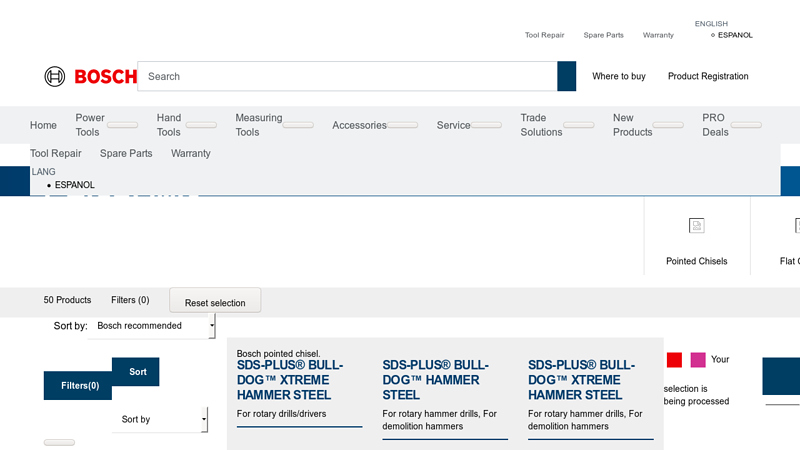
Task: Open Spare Parts link in top header
Action: (603, 35)
